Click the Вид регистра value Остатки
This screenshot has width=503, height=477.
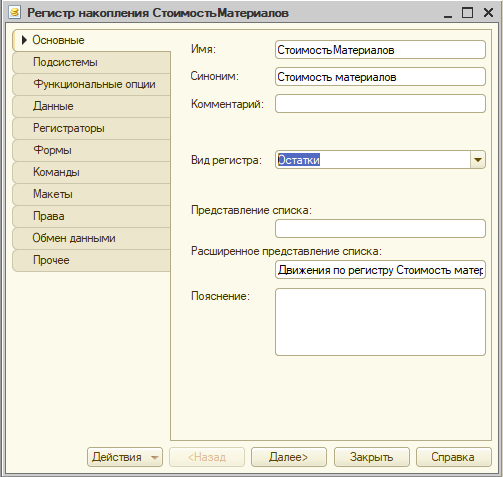click(x=299, y=160)
